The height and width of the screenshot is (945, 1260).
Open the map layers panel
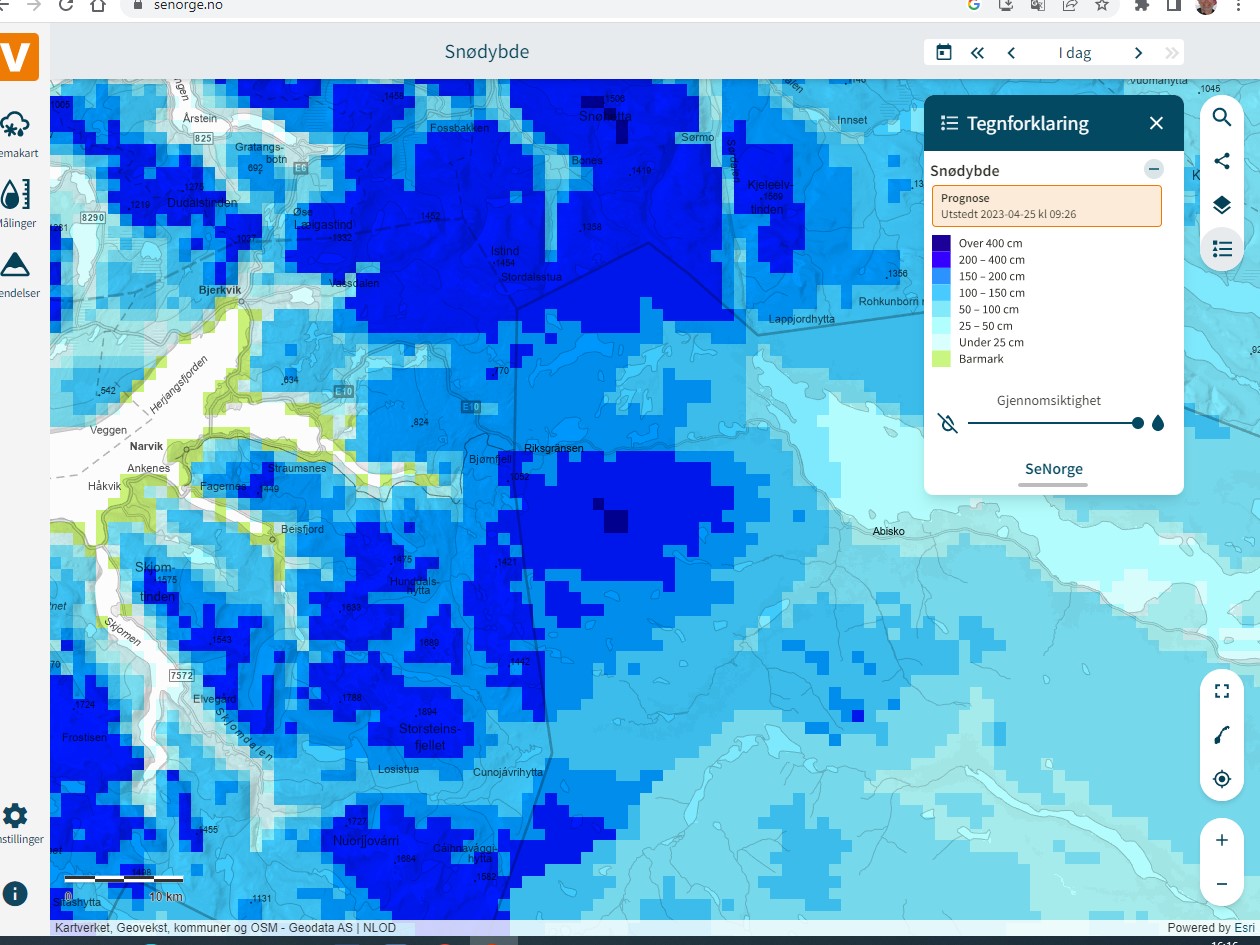click(x=1221, y=205)
